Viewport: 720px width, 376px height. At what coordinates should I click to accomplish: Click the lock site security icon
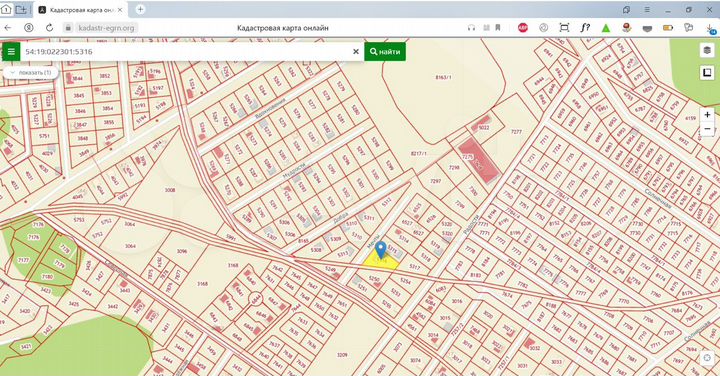(68, 28)
